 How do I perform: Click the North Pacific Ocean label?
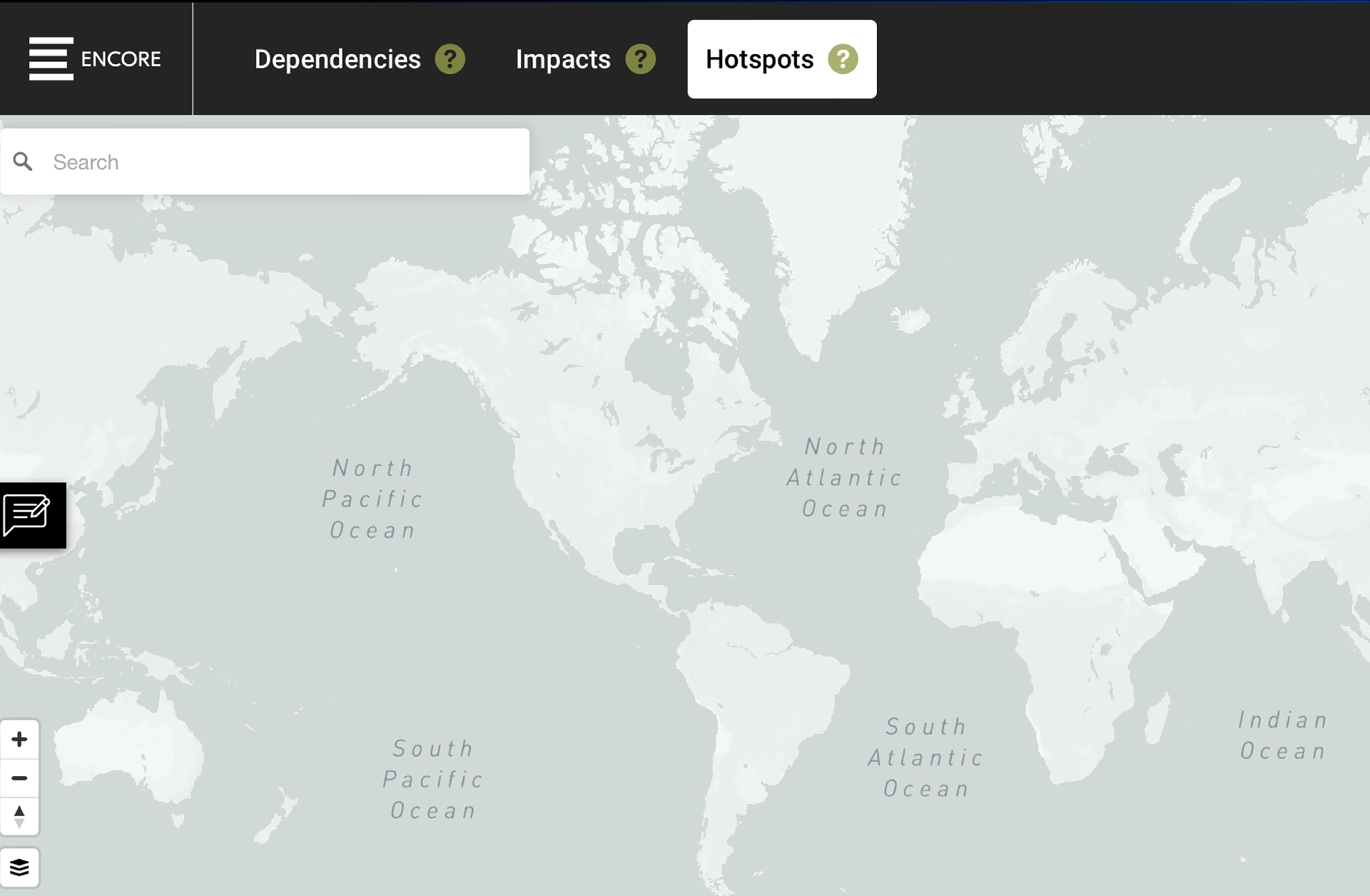372,499
